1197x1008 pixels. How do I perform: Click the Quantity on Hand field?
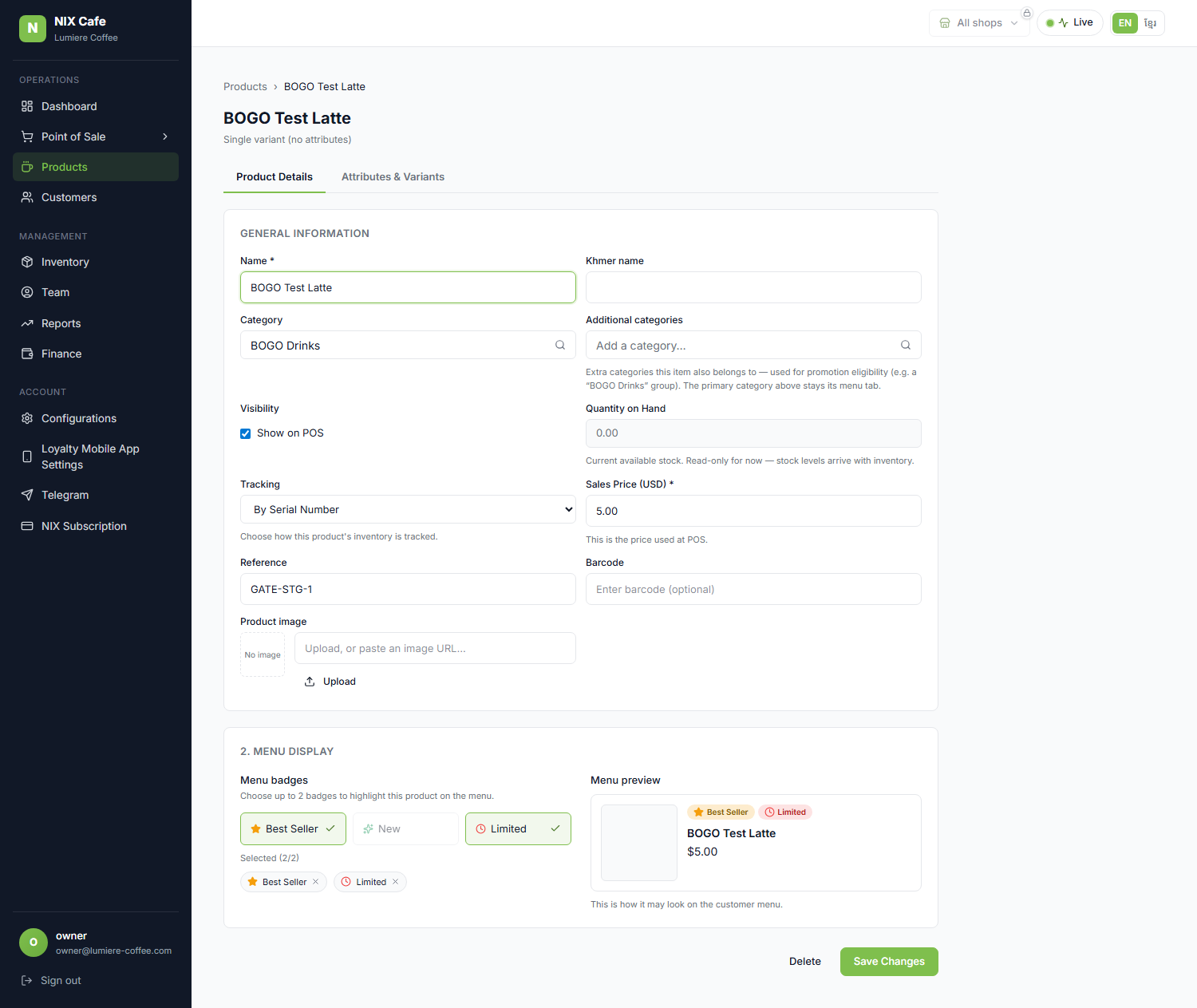[x=753, y=433]
